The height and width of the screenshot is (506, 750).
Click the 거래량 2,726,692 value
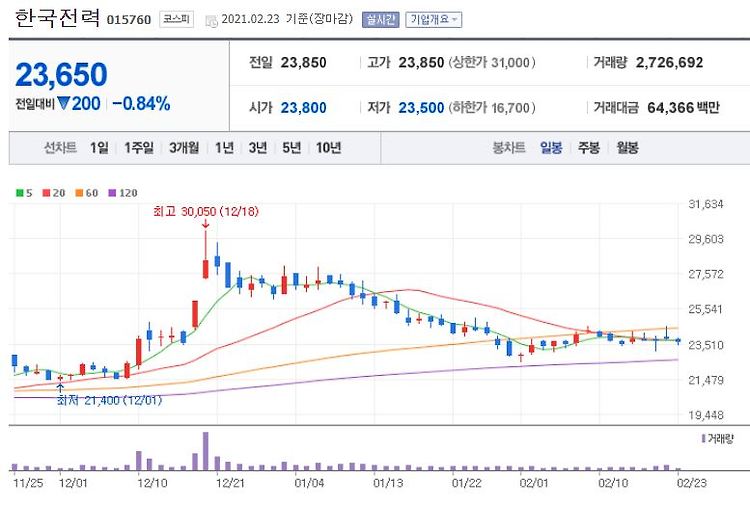pos(669,63)
